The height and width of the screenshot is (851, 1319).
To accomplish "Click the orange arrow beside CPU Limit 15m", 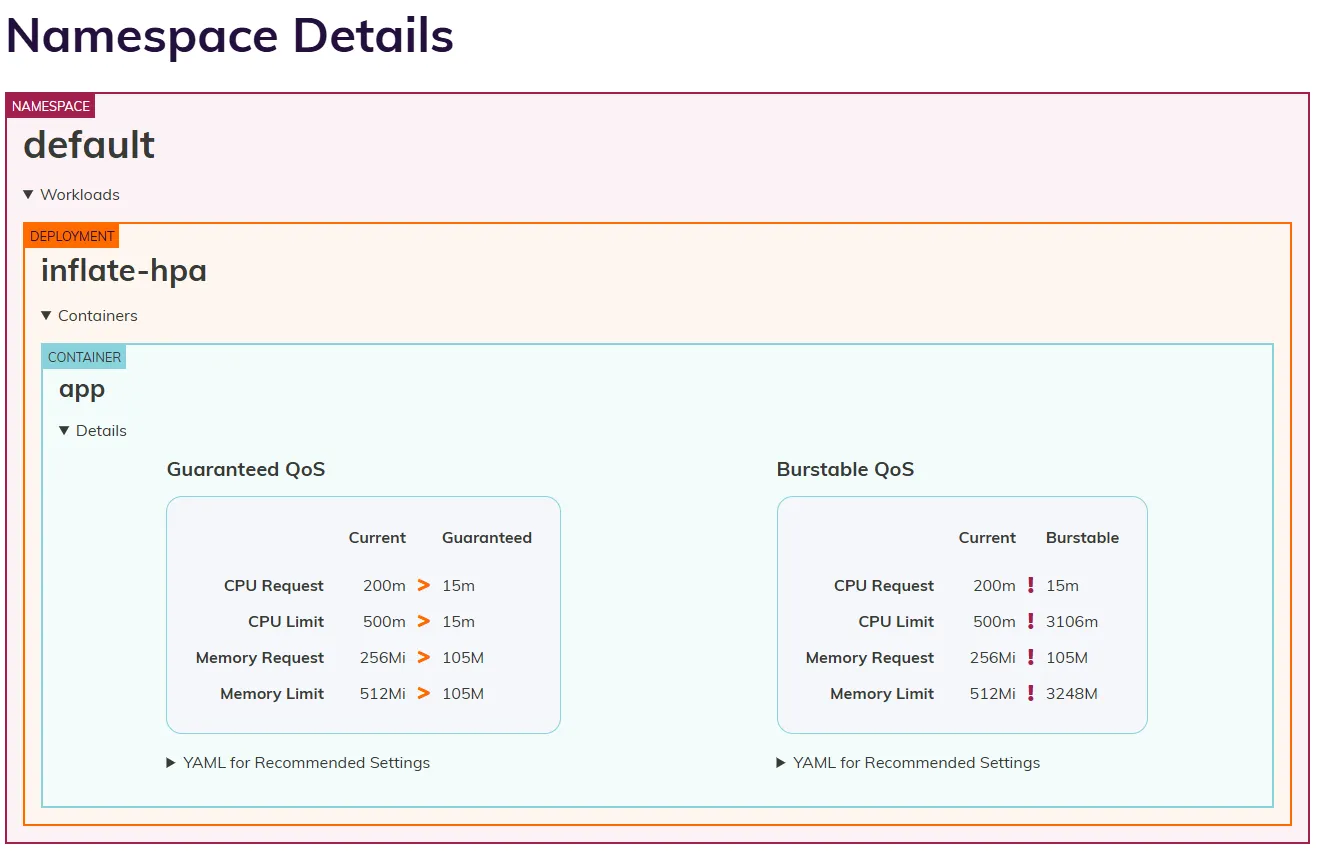I will click(423, 621).
